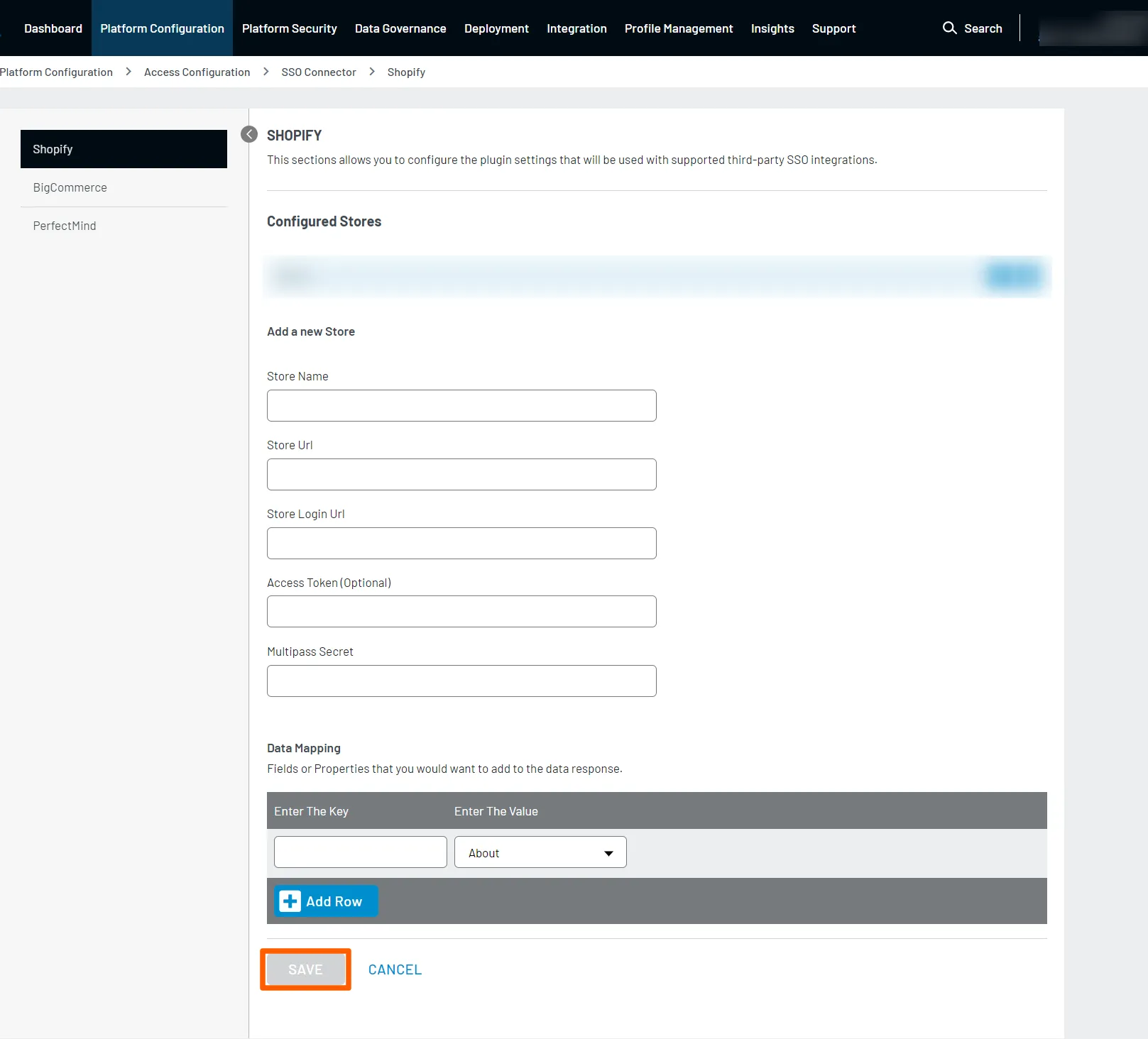
Task: Focus the Store Name field
Action: point(461,405)
